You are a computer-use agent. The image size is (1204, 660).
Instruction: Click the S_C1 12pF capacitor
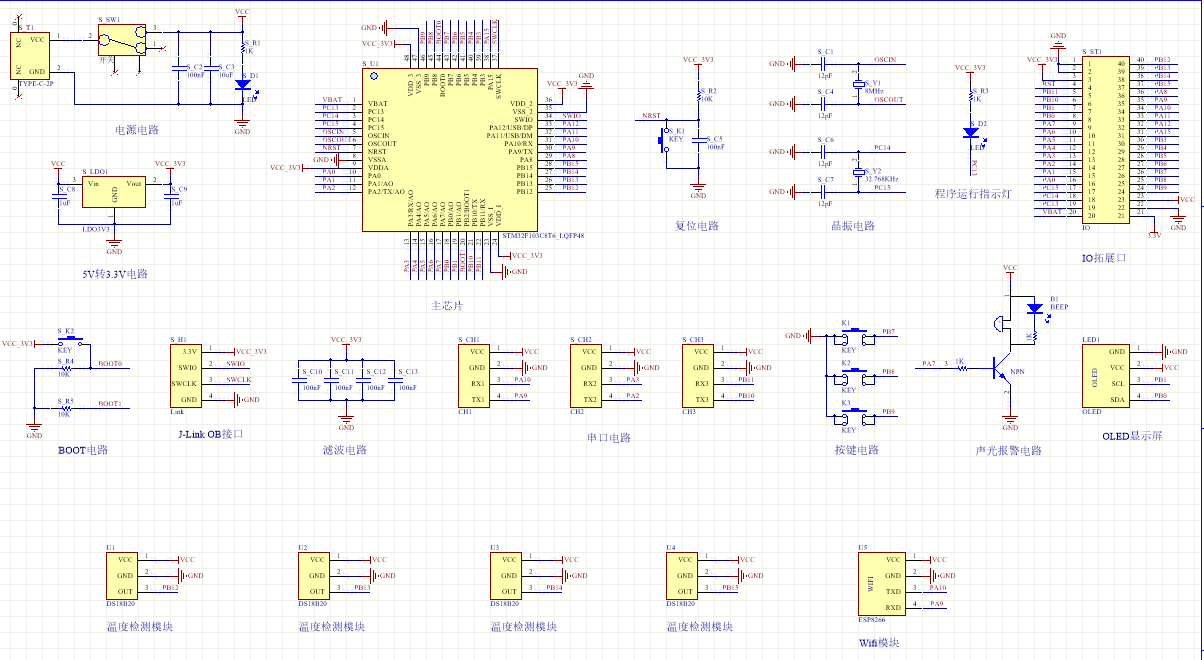coord(825,65)
